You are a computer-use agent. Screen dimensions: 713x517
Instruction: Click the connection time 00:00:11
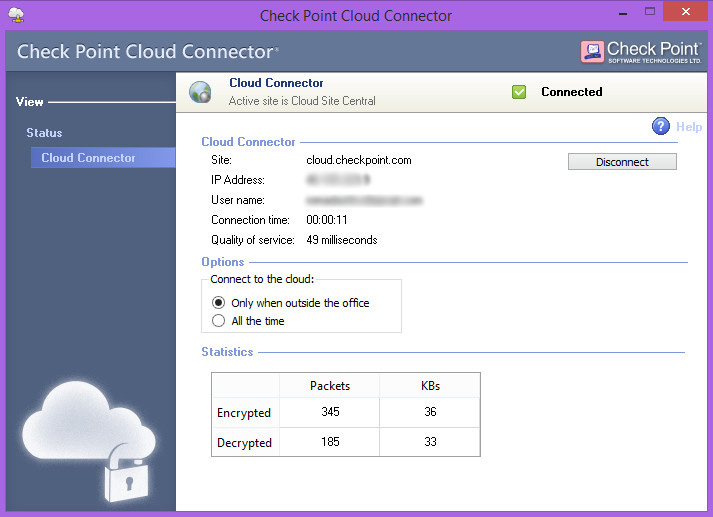coord(326,220)
